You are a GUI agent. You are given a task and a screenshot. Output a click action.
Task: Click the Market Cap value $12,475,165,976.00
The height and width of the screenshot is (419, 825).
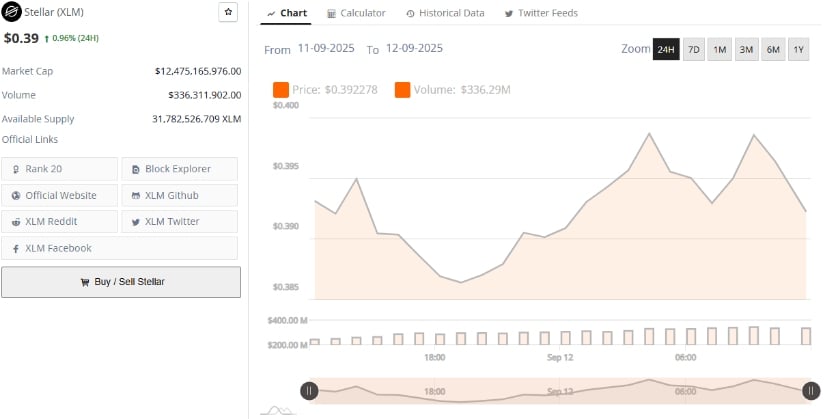pyautogui.click(x=198, y=71)
